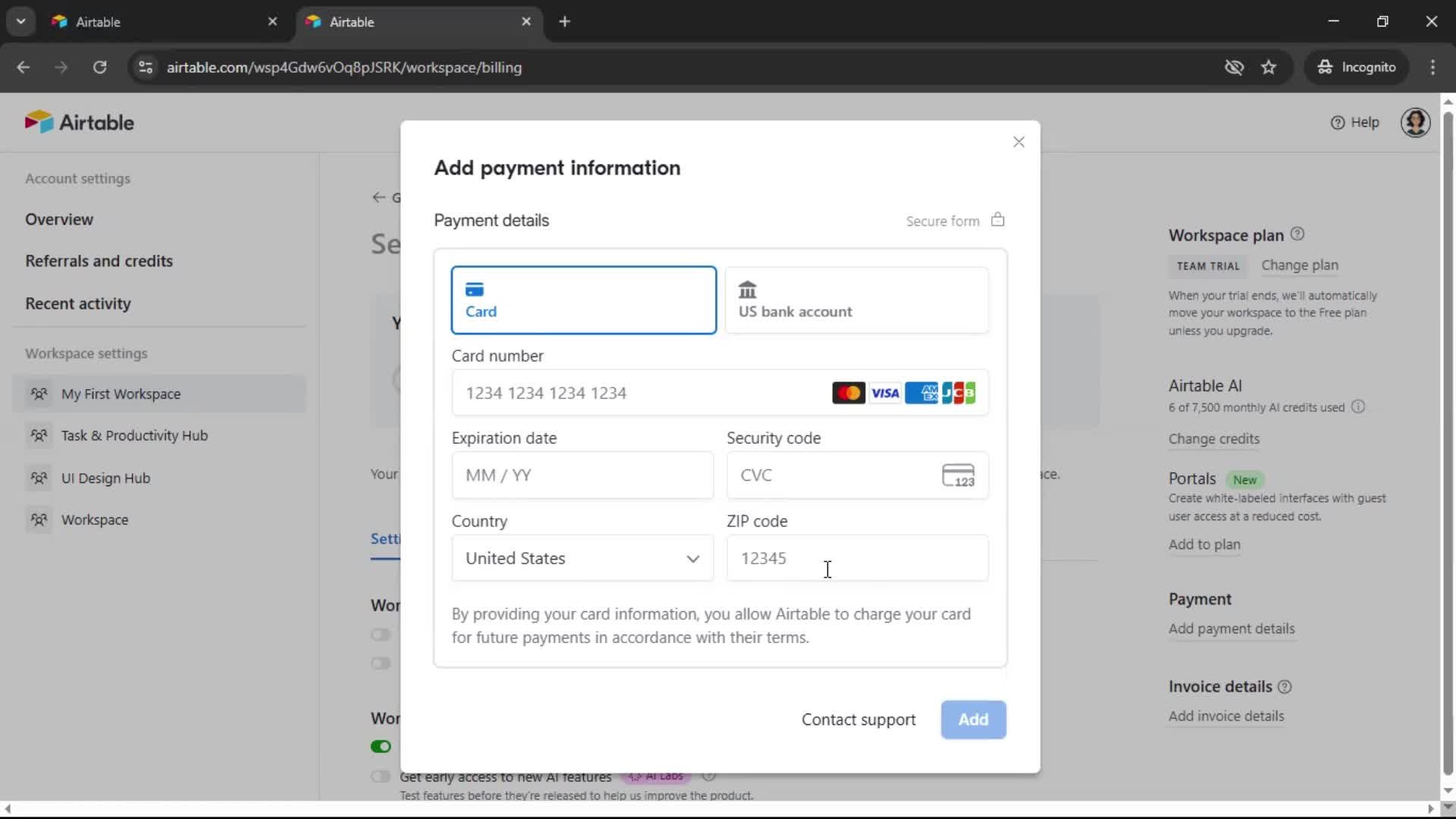Screen dimensions: 1456x819
Task: Open the Country dropdown showing United States
Action: [582, 558]
